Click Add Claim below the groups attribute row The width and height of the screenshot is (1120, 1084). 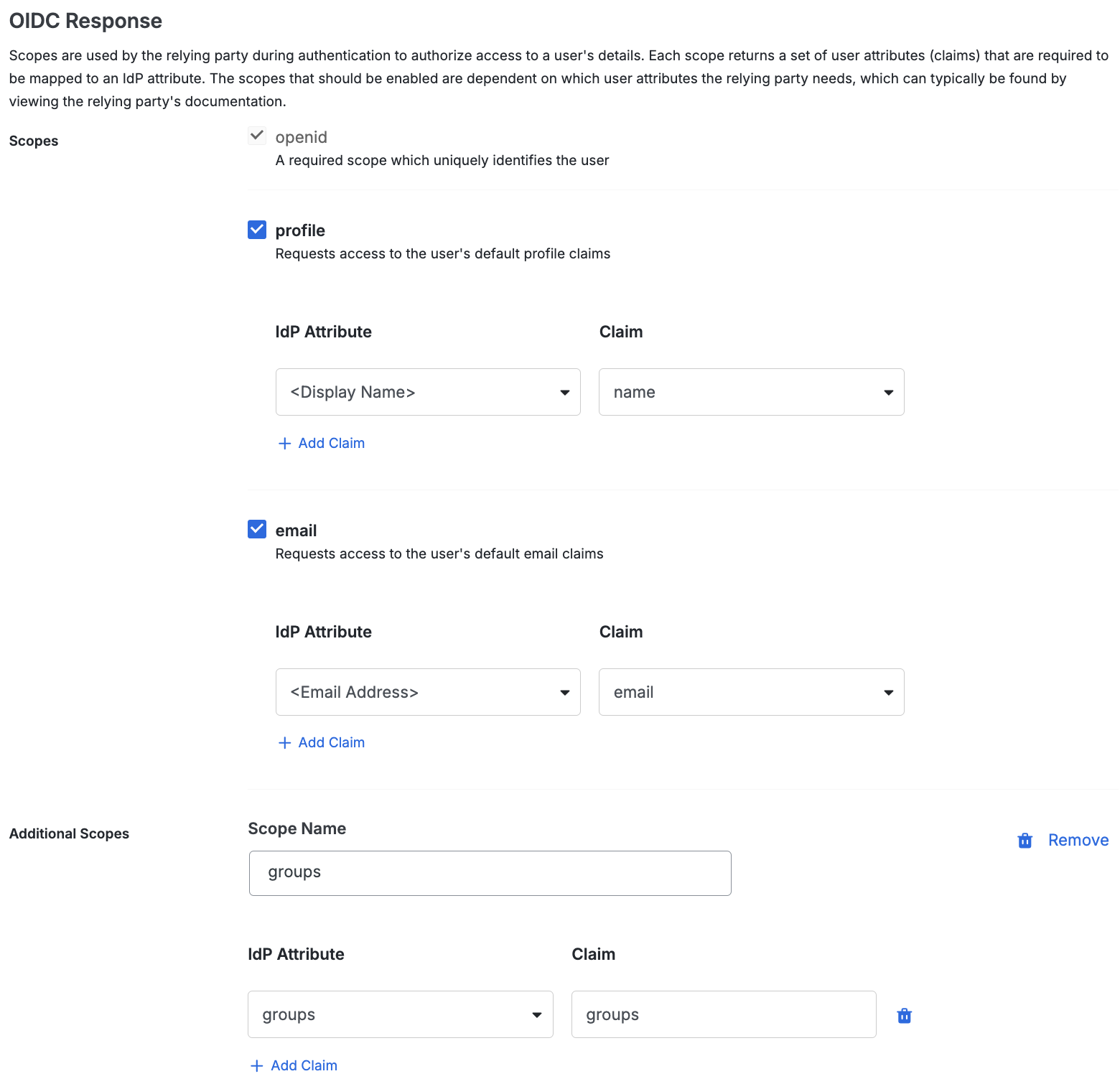(303, 1065)
